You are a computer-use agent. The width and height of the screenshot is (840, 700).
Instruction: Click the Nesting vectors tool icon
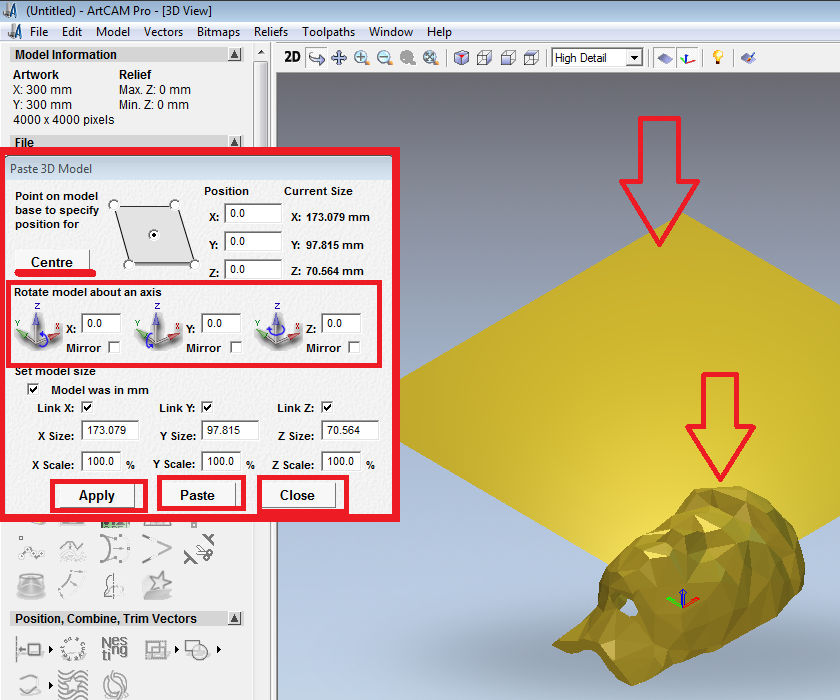(115, 648)
